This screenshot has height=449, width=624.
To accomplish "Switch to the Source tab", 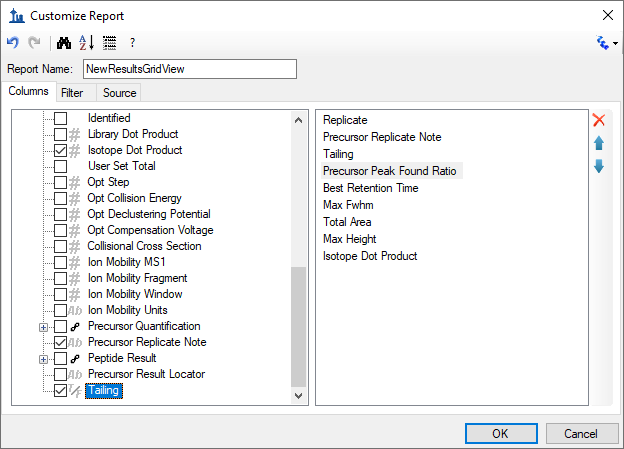I will coord(119,93).
